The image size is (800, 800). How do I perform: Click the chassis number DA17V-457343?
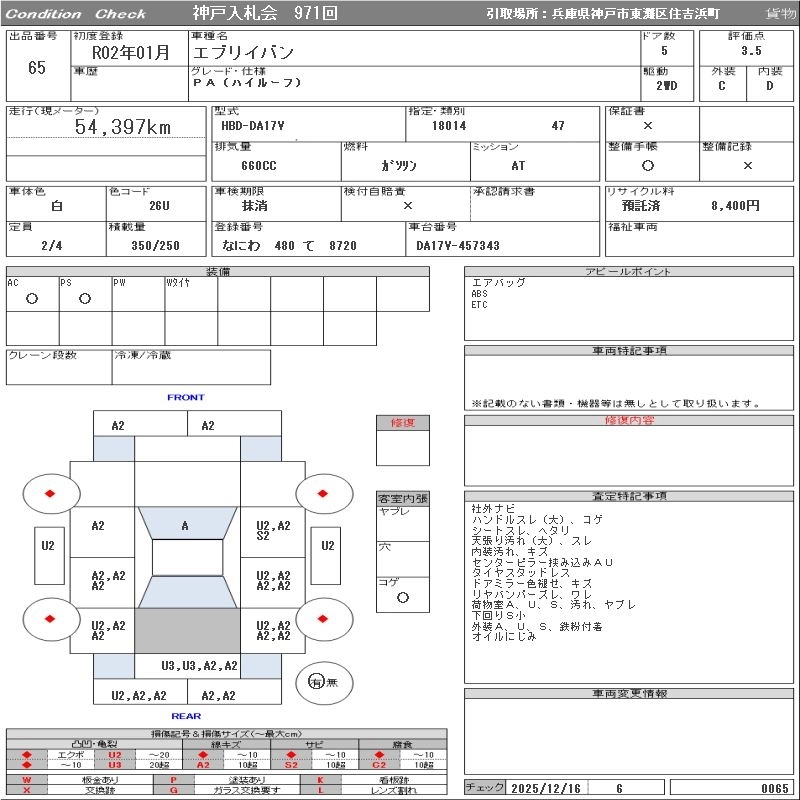click(x=458, y=245)
